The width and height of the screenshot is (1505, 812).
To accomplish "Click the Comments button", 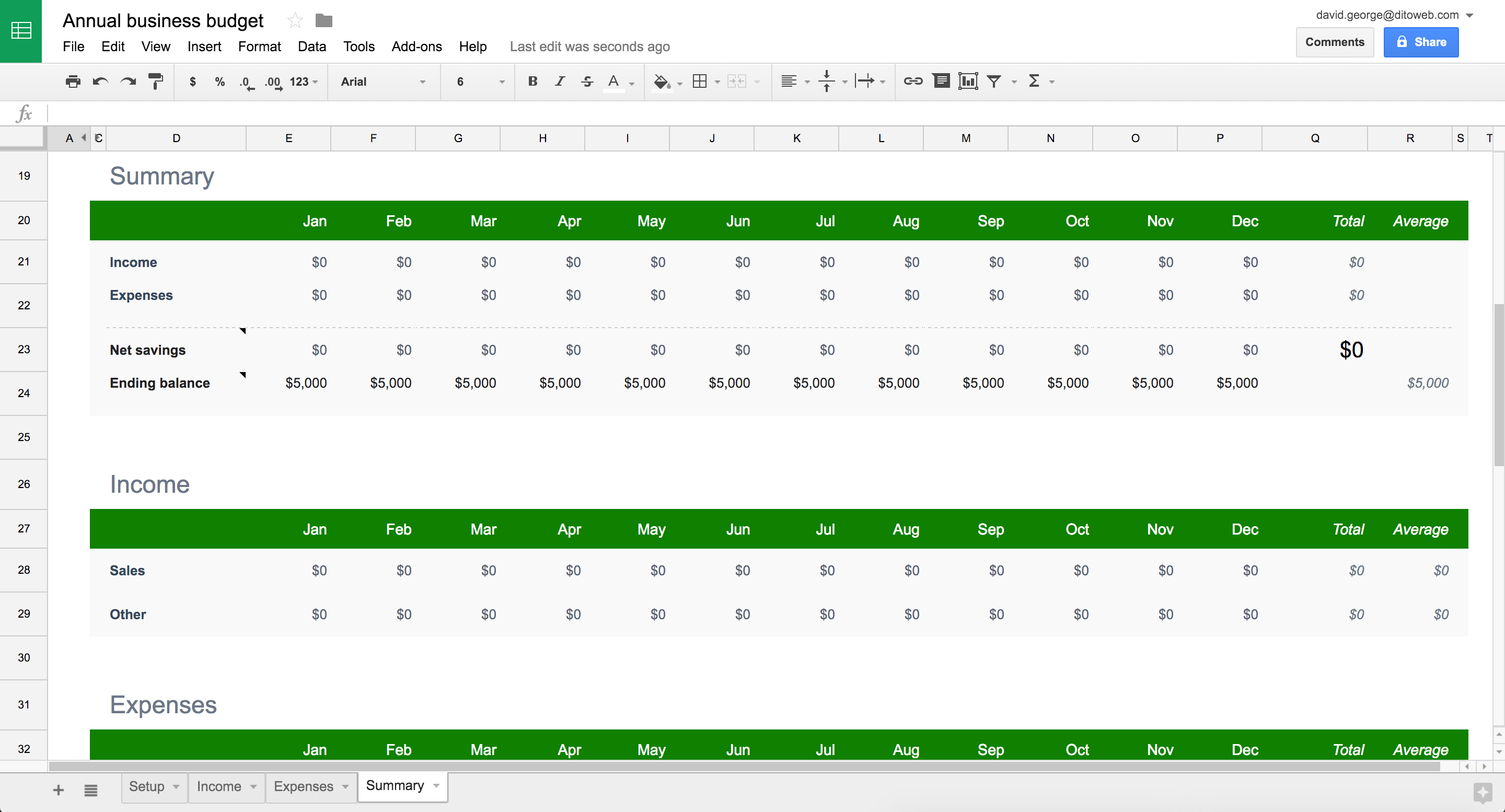I will (1335, 42).
